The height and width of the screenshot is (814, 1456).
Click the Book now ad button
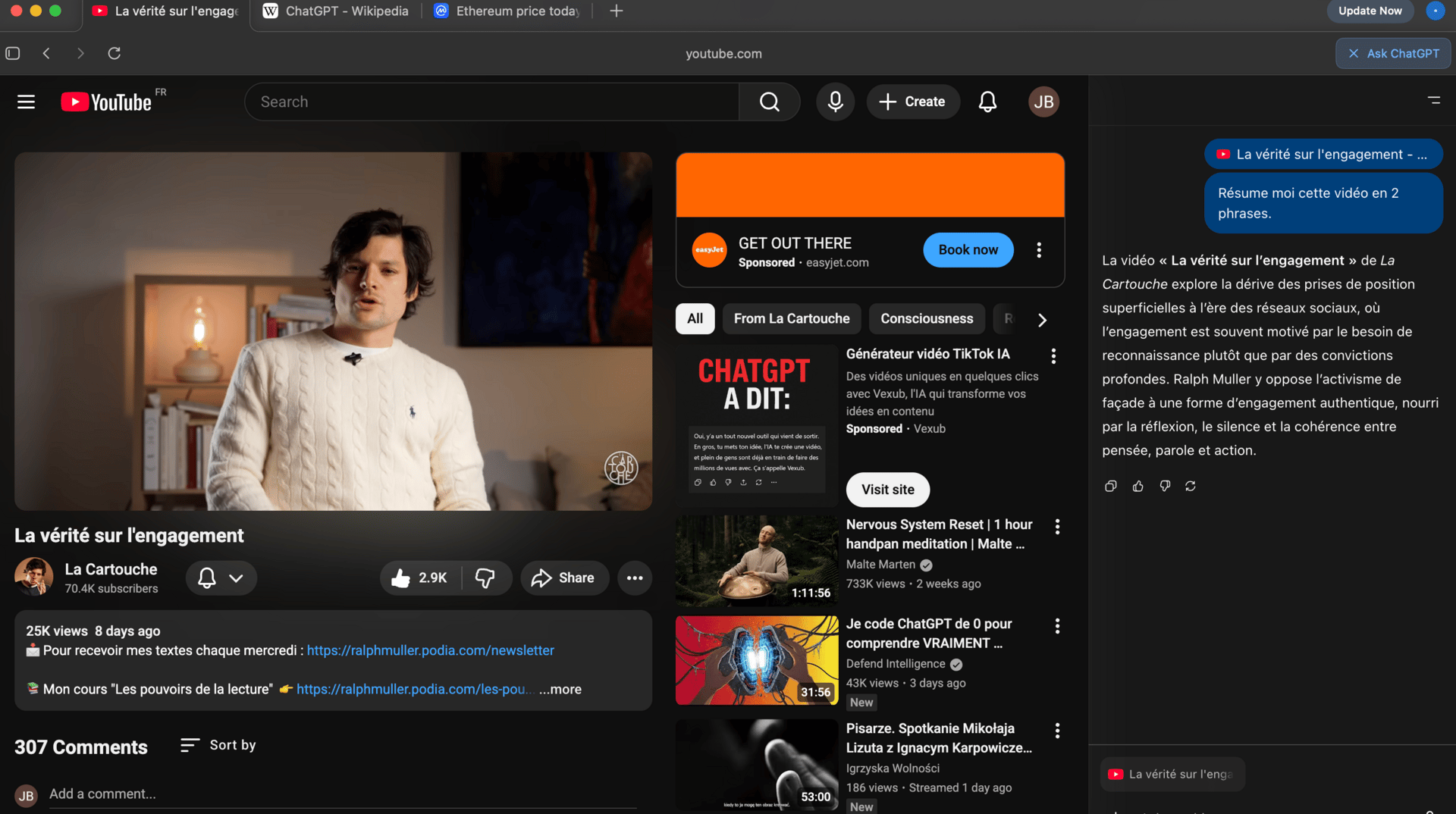click(x=968, y=250)
